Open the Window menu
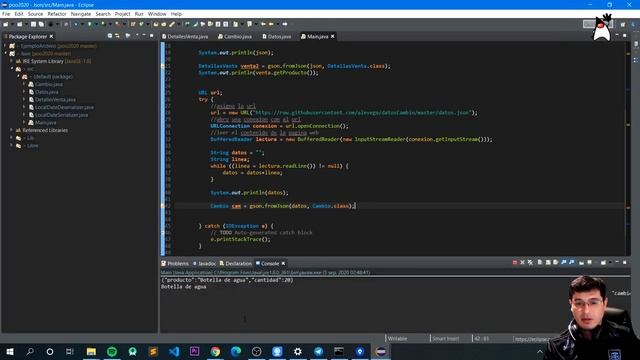Image resolution: width=640 pixels, height=360 pixels. click(157, 14)
